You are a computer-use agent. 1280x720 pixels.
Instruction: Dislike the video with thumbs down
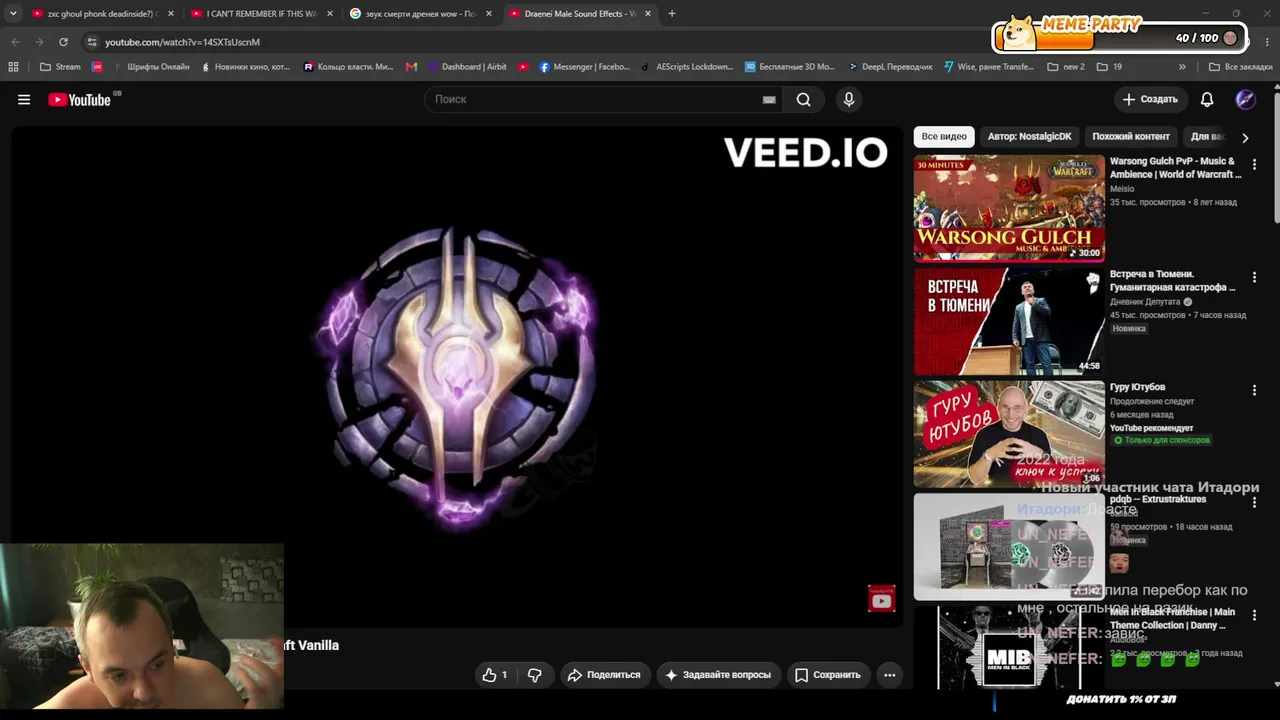point(535,675)
